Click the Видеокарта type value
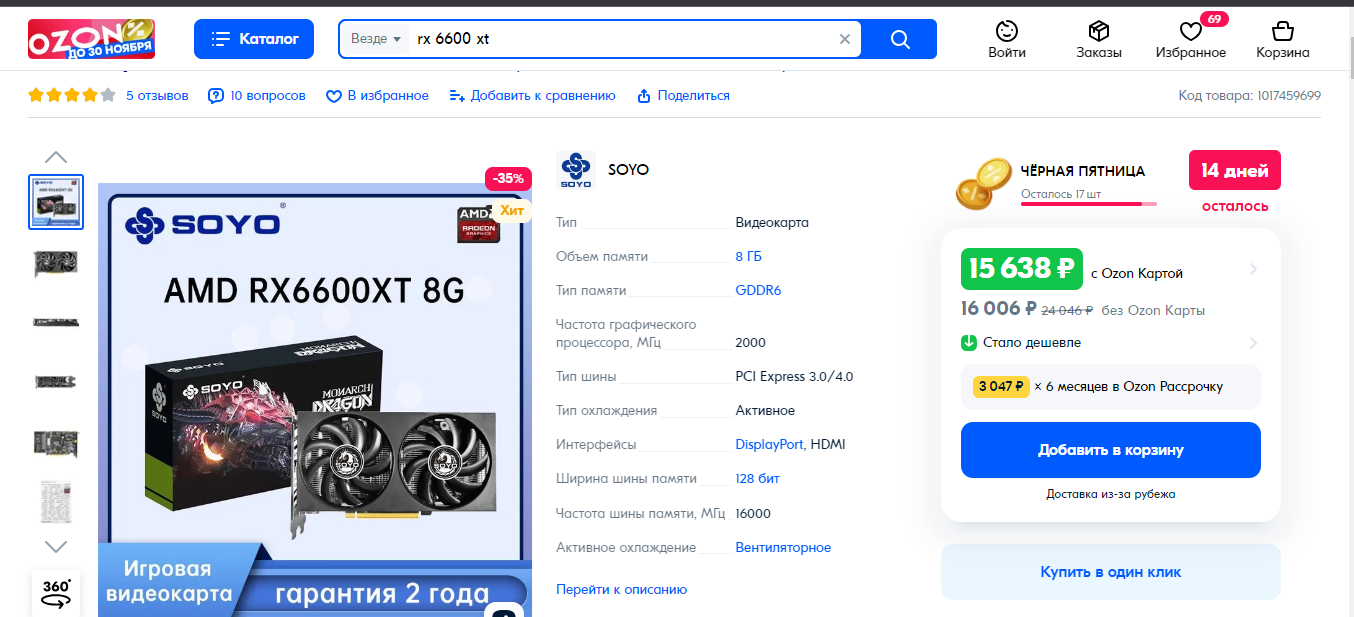 point(772,223)
